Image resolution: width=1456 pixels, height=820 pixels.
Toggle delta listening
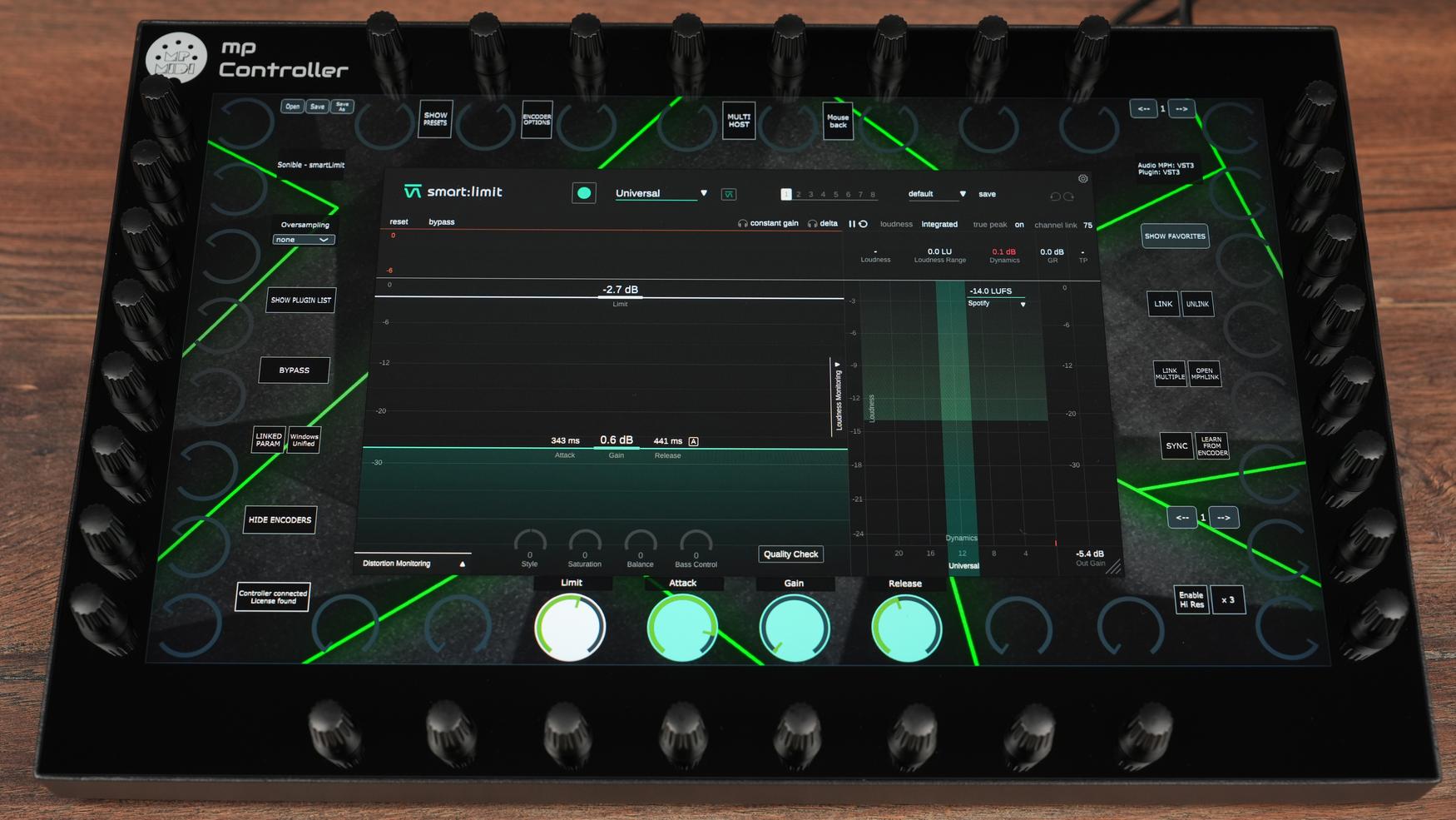[x=823, y=223]
